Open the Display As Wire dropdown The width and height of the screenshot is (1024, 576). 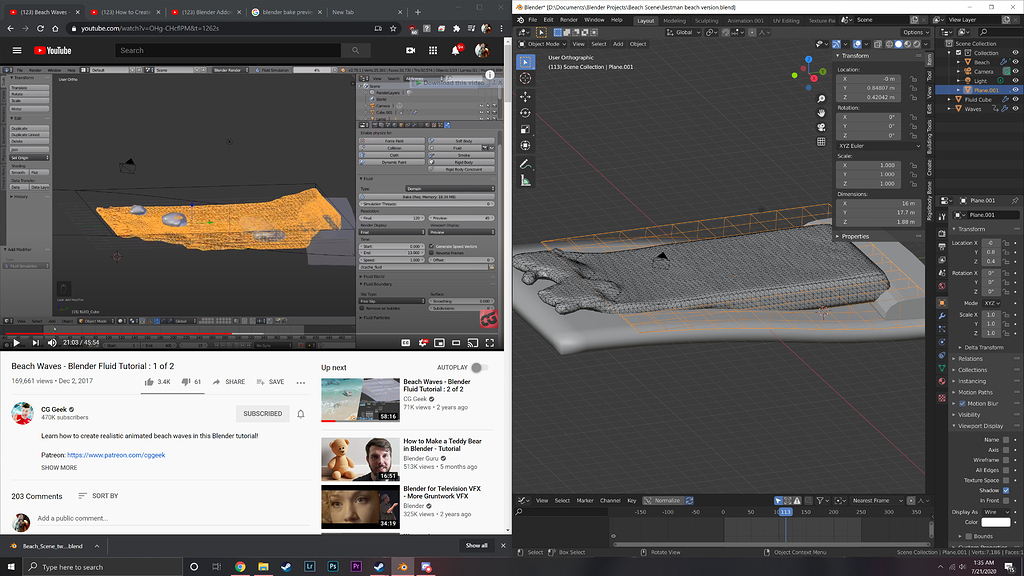point(996,511)
